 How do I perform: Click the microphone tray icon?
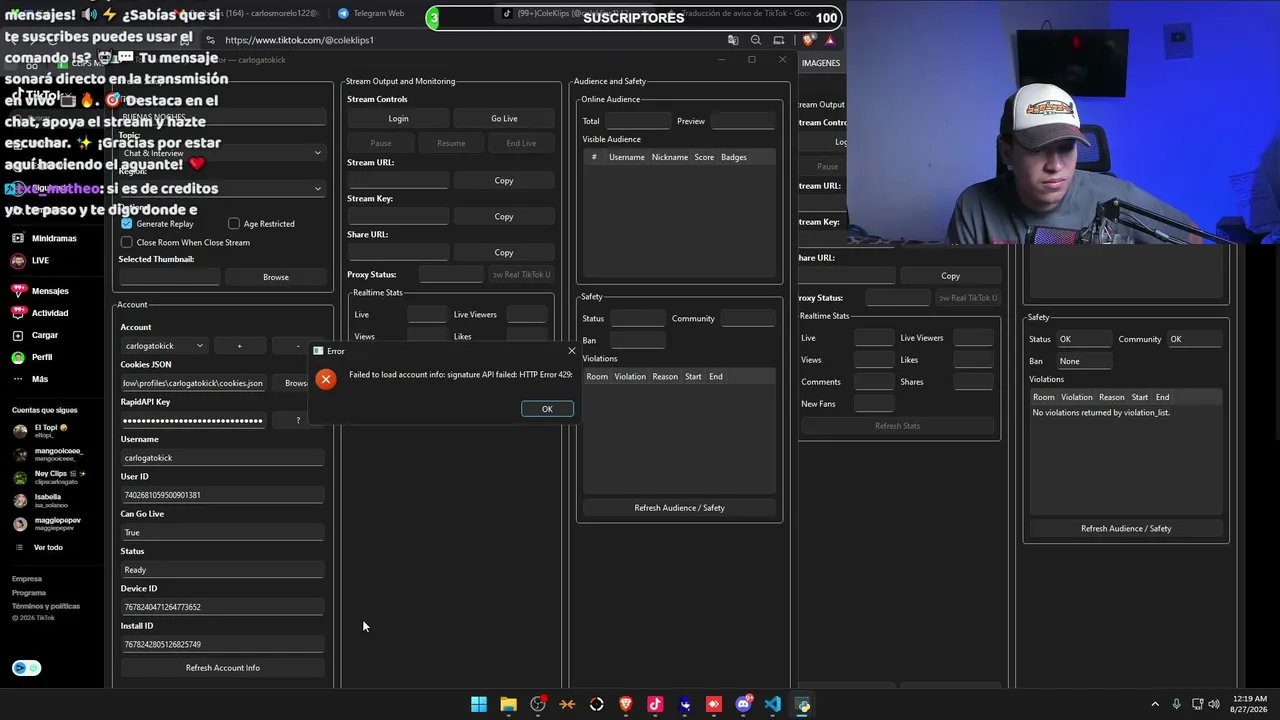(1176, 704)
